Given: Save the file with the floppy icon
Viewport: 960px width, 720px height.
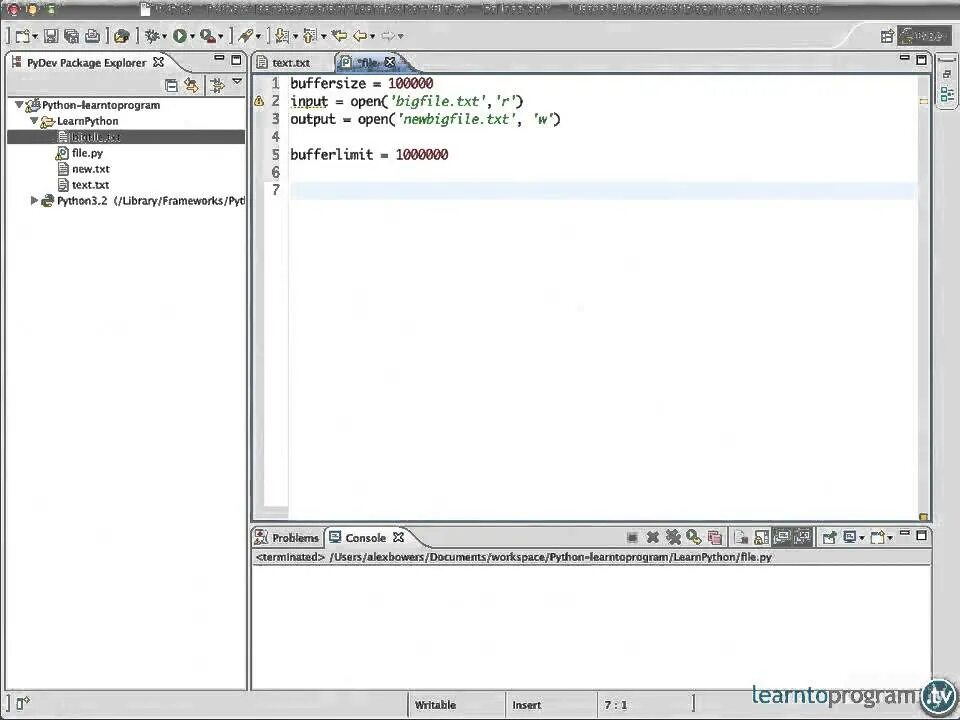Looking at the screenshot, I should pyautogui.click(x=51, y=36).
